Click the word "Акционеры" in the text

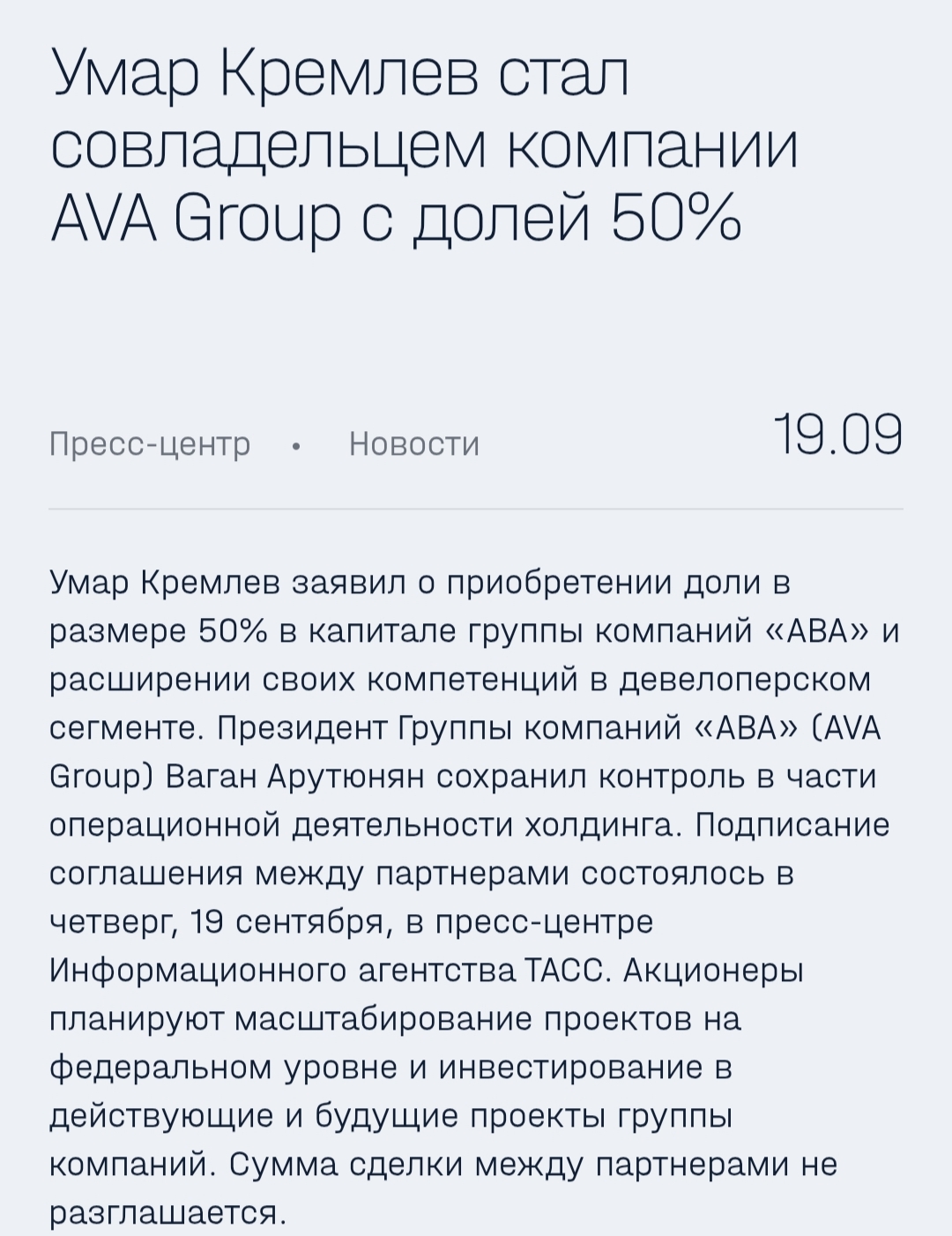tap(714, 972)
